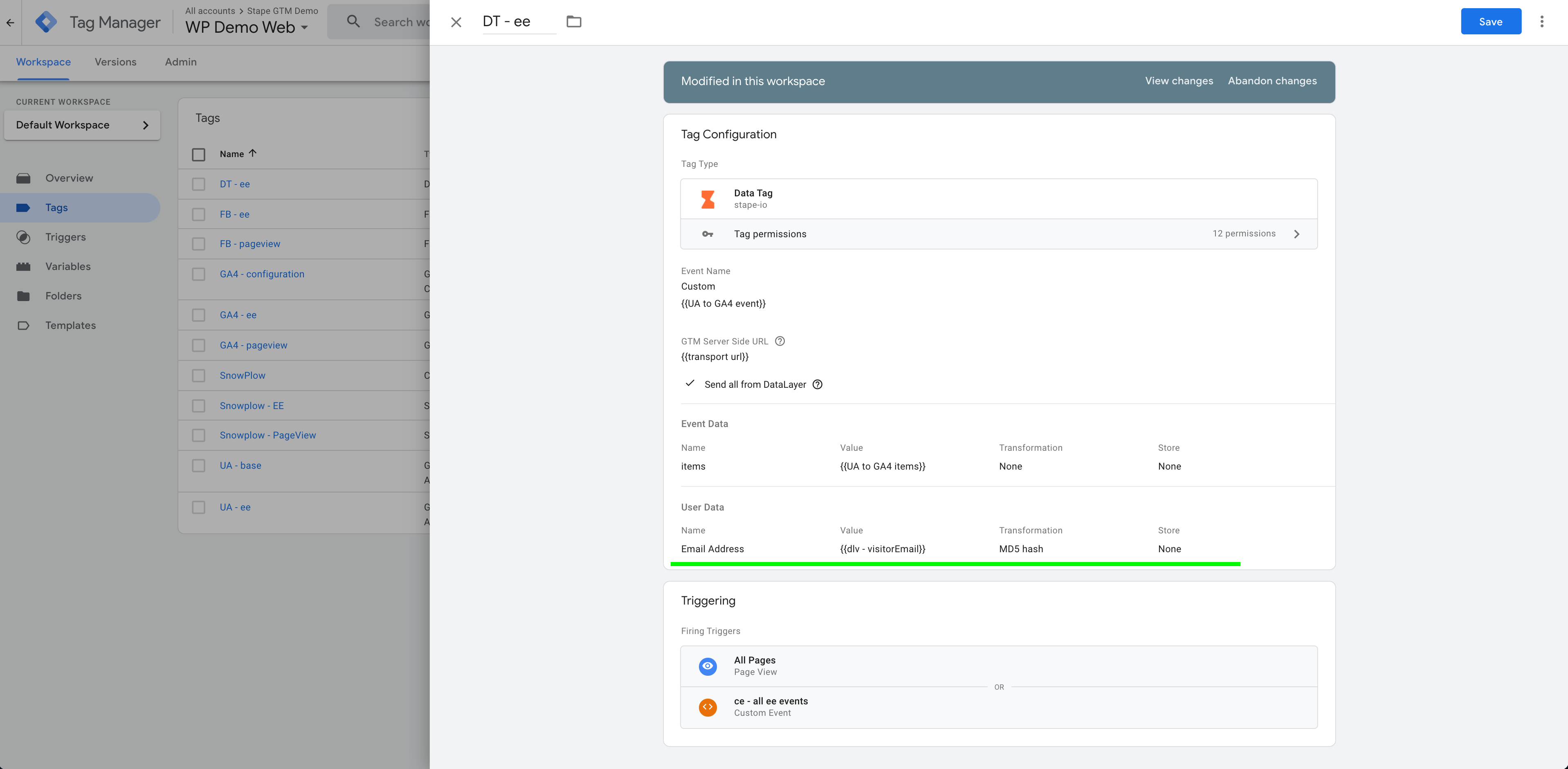Click the more options vertical dots icon
Screen dimensions: 1568x769
1544,21
